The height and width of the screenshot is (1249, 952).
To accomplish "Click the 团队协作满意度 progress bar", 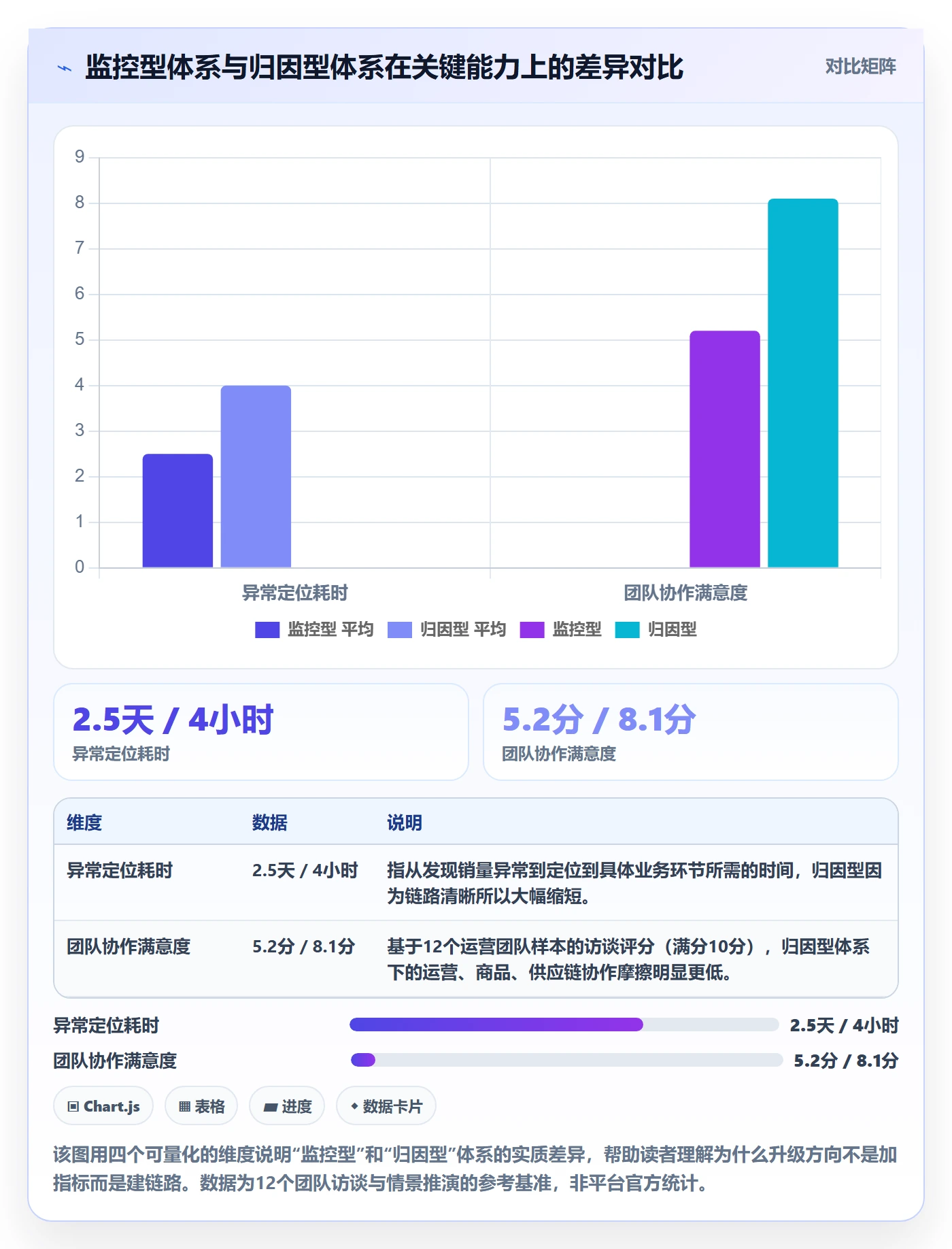I will pyautogui.click(x=566, y=1060).
